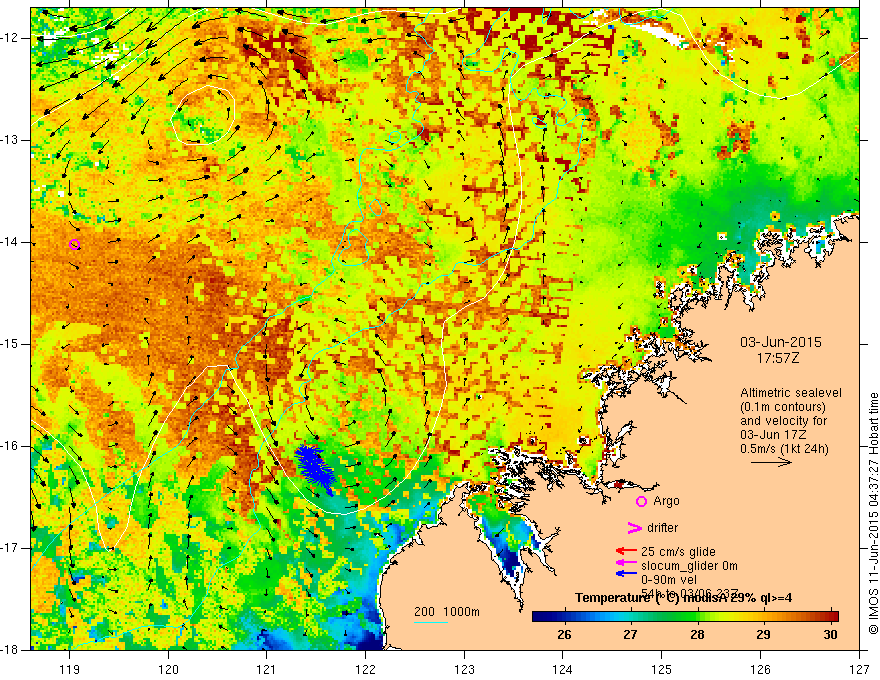Click the Temperature (°C) colorbar title

pos(683,598)
